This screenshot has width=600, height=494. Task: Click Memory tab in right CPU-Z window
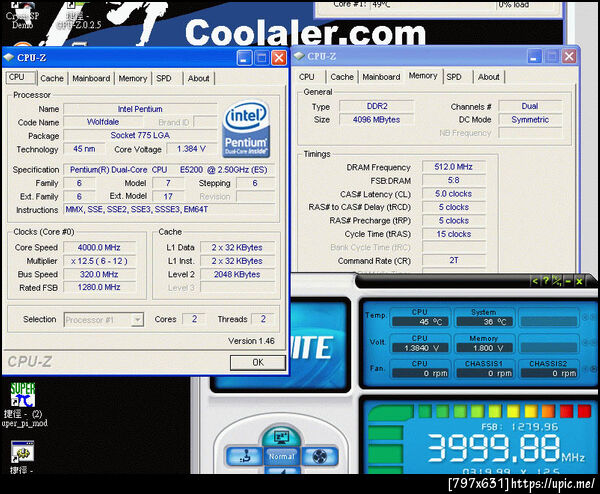pyautogui.click(x=423, y=76)
